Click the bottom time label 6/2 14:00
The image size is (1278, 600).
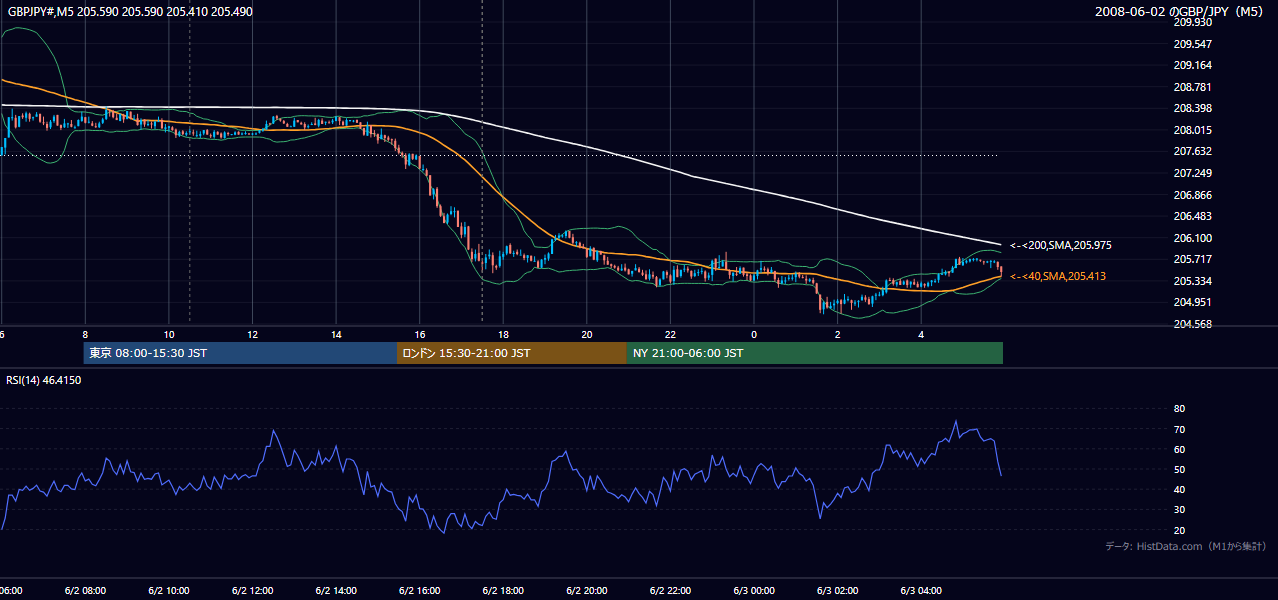click(335, 591)
